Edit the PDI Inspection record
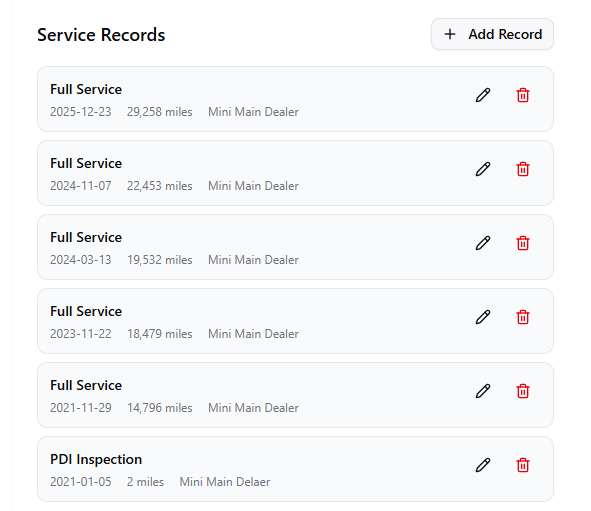 pyautogui.click(x=483, y=465)
